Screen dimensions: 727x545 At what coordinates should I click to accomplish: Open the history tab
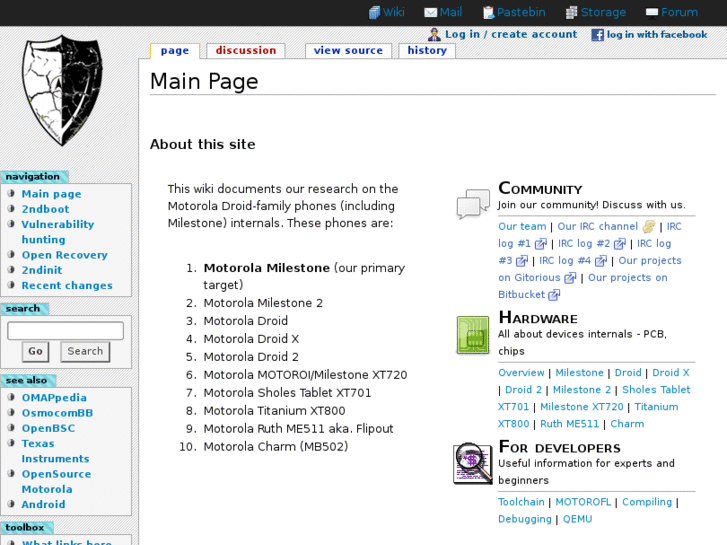(427, 51)
